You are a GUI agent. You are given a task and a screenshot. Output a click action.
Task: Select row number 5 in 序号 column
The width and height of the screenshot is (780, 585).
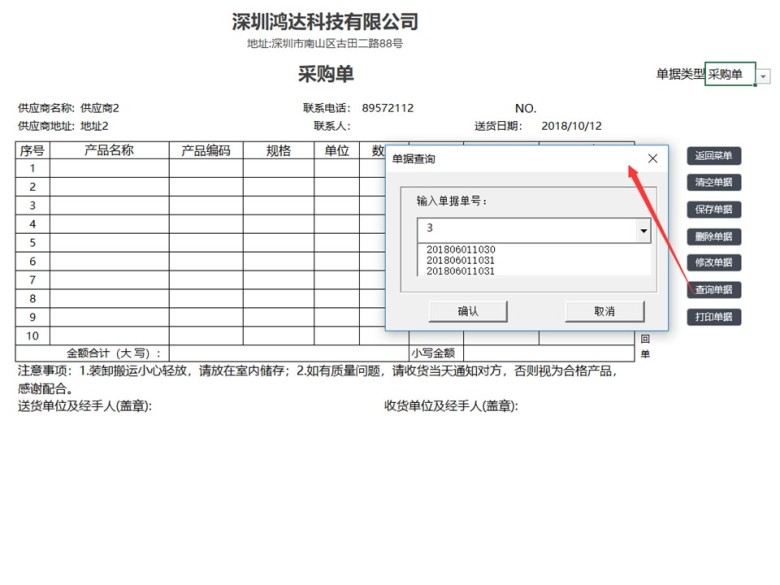coord(32,243)
